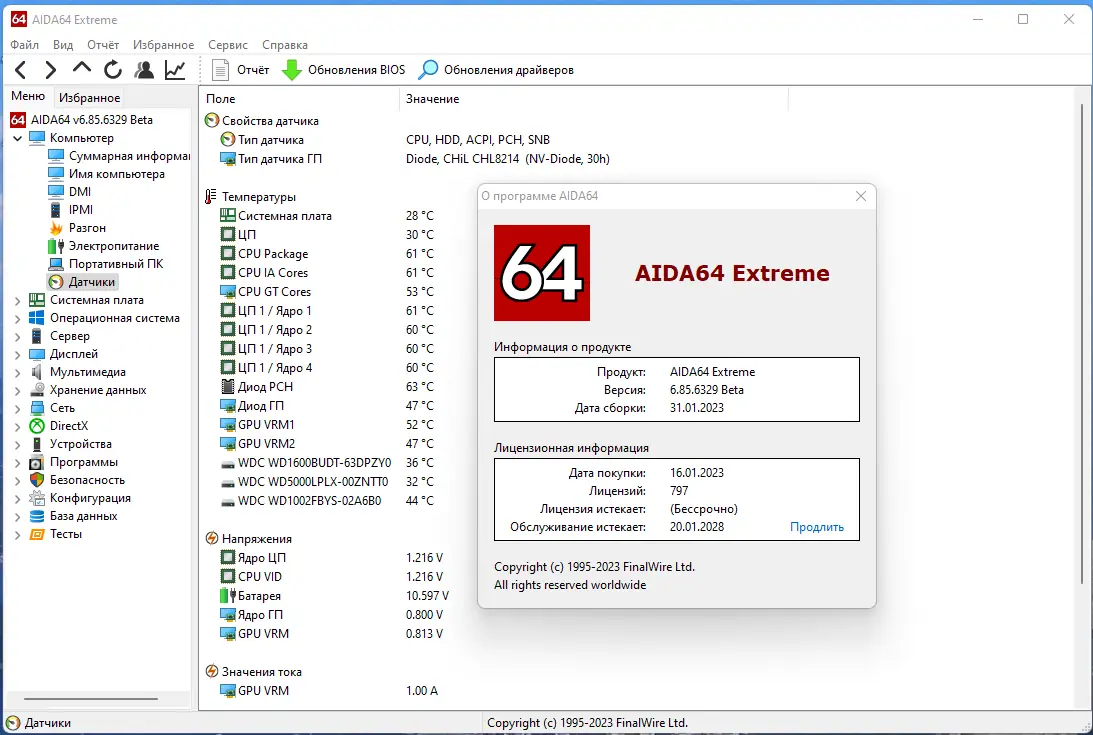Click the Значения тока lightning icon
The height and width of the screenshot is (735, 1093).
pos(212,672)
